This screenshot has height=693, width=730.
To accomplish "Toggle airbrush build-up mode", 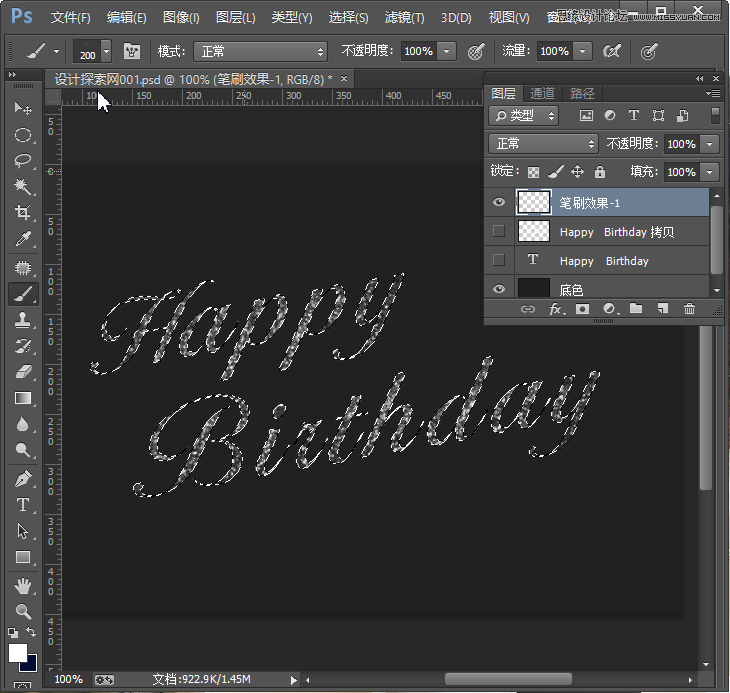I will (611, 51).
